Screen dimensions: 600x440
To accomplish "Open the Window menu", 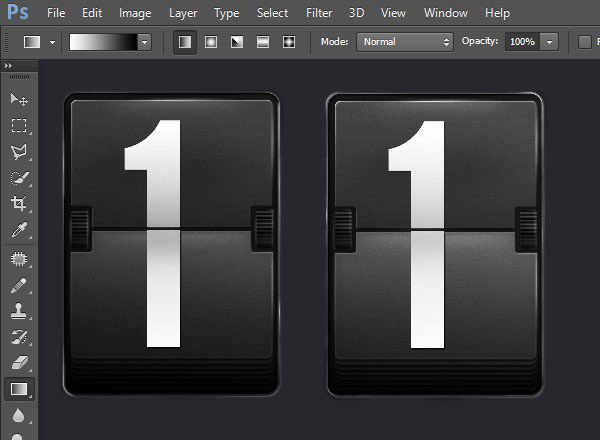I will [x=446, y=13].
